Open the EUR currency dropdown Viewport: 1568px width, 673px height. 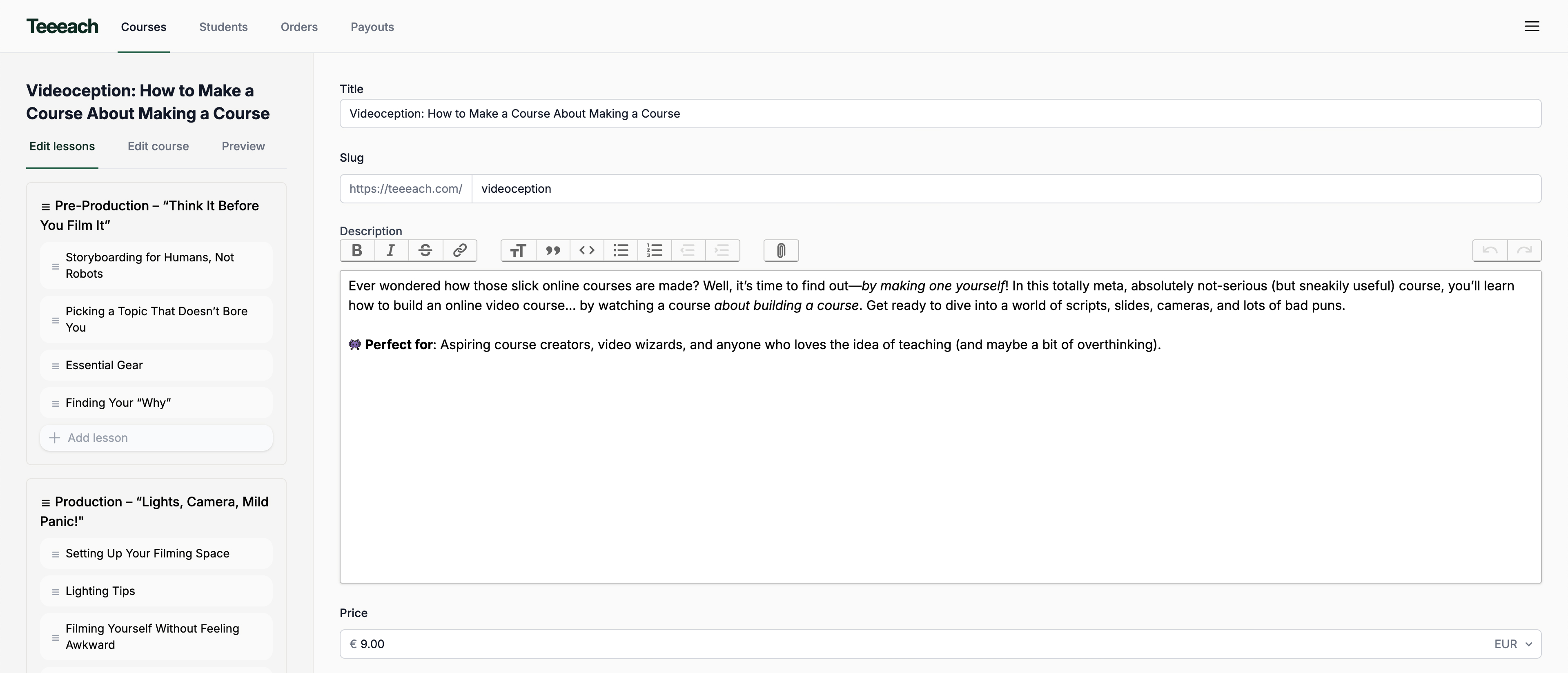pyautogui.click(x=1512, y=644)
